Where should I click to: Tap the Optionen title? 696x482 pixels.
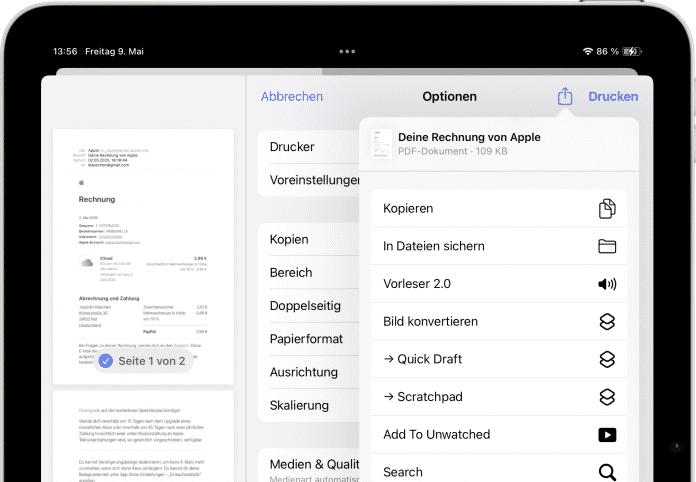449,96
